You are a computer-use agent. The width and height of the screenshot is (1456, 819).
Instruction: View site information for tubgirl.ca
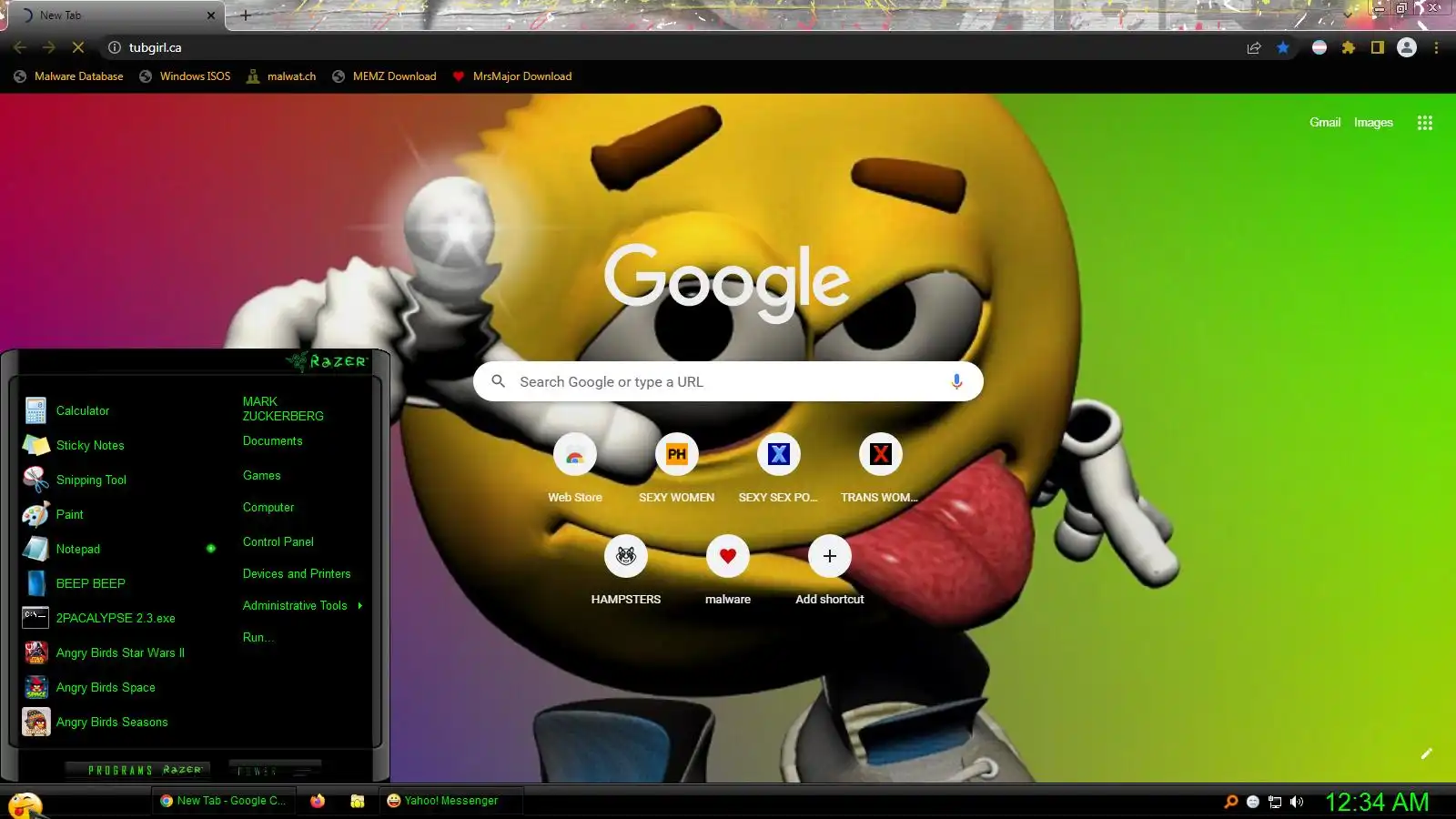coord(115,47)
